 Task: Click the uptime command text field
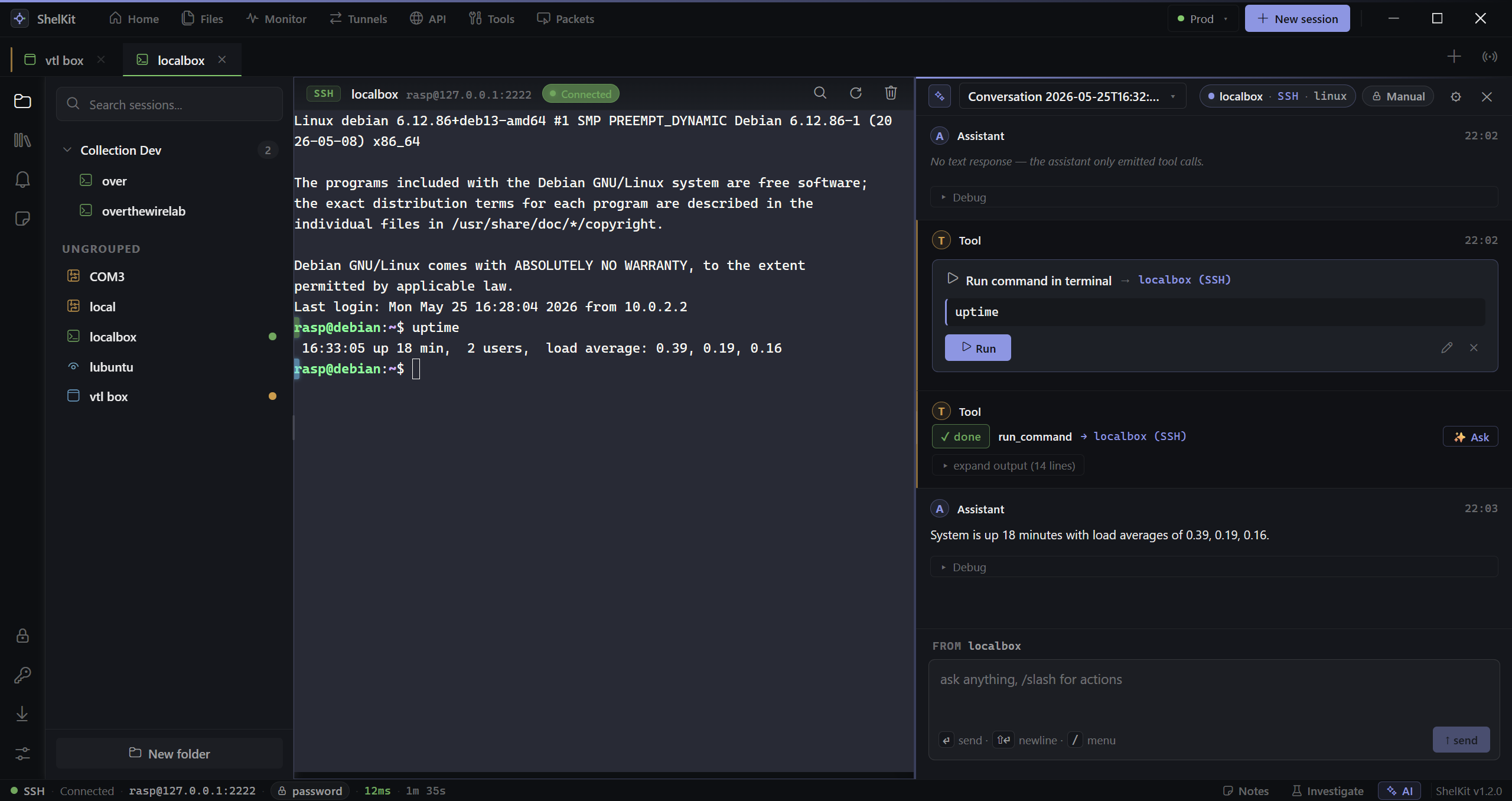pyautogui.click(x=1216, y=312)
